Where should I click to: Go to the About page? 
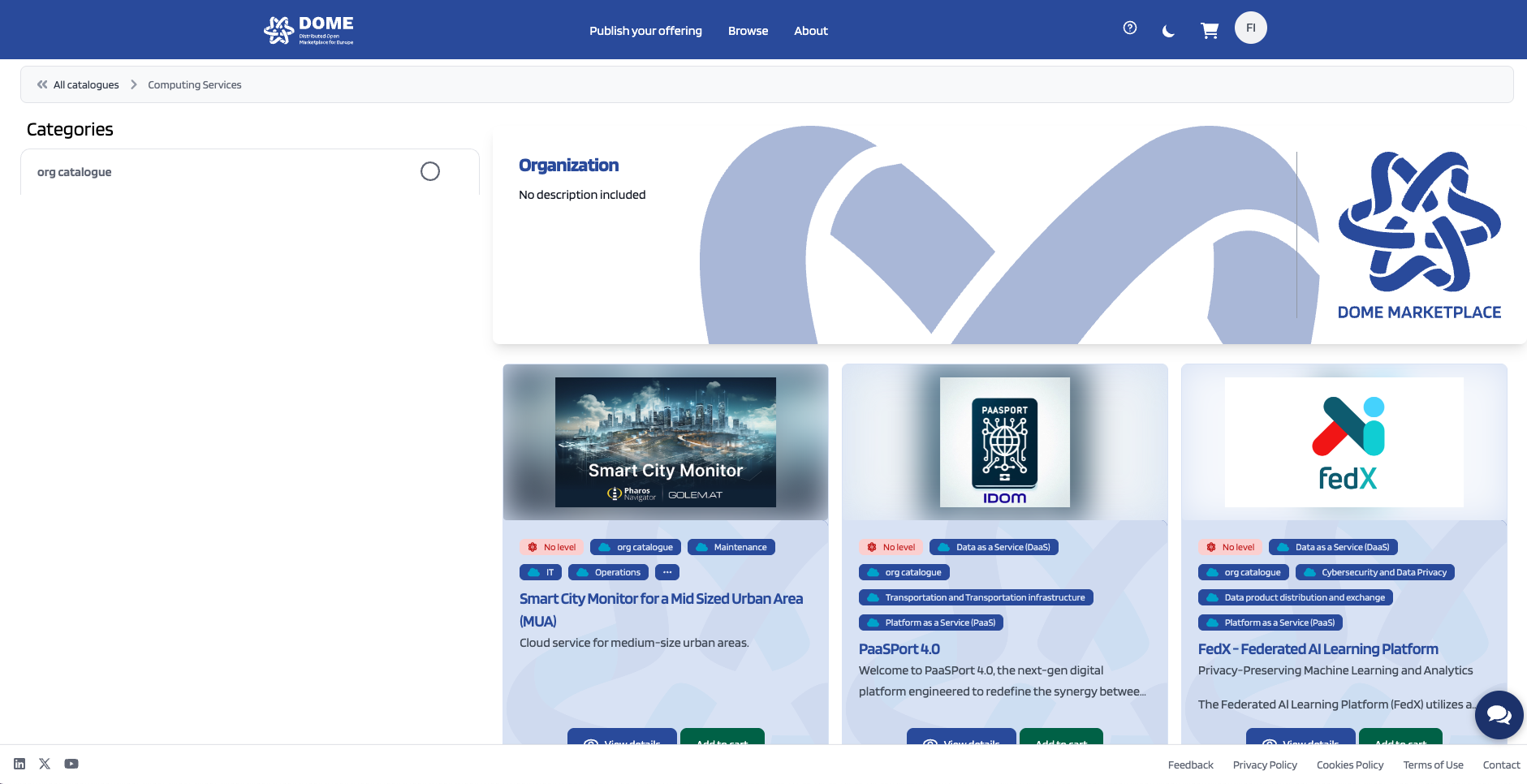click(x=811, y=31)
